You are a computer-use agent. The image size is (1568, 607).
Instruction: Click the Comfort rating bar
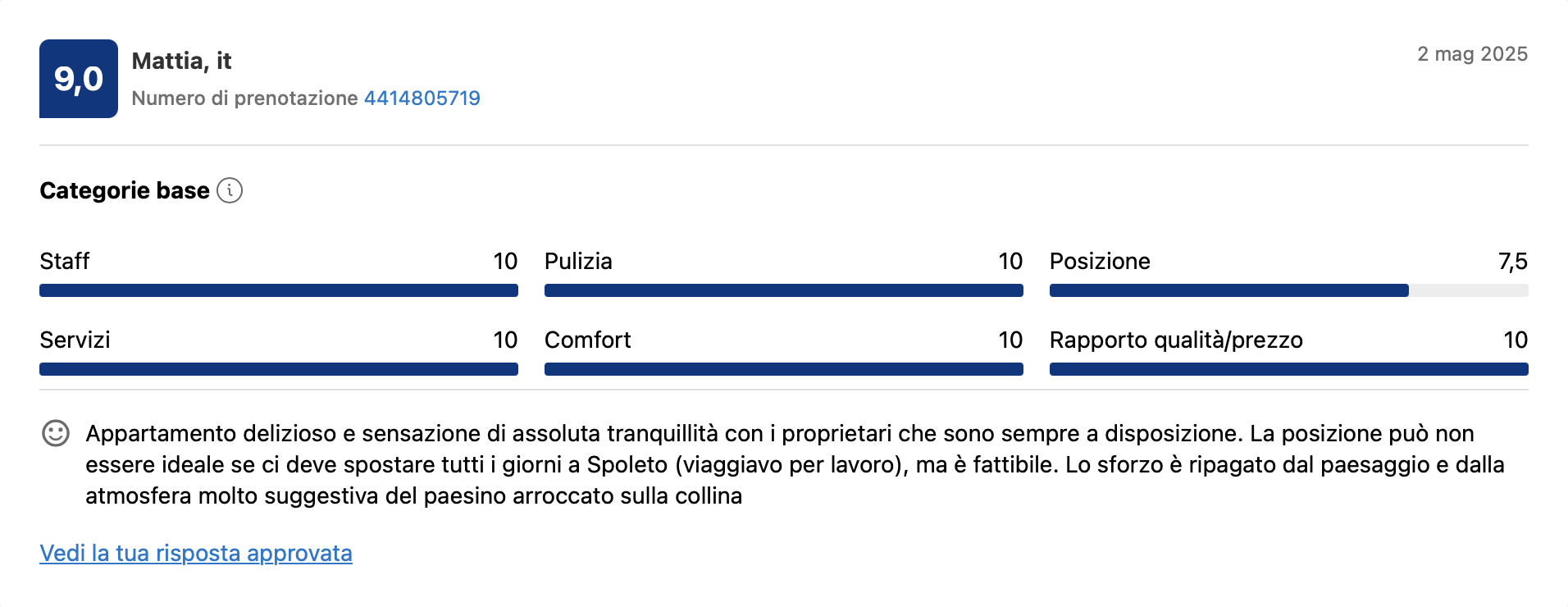coord(783,369)
